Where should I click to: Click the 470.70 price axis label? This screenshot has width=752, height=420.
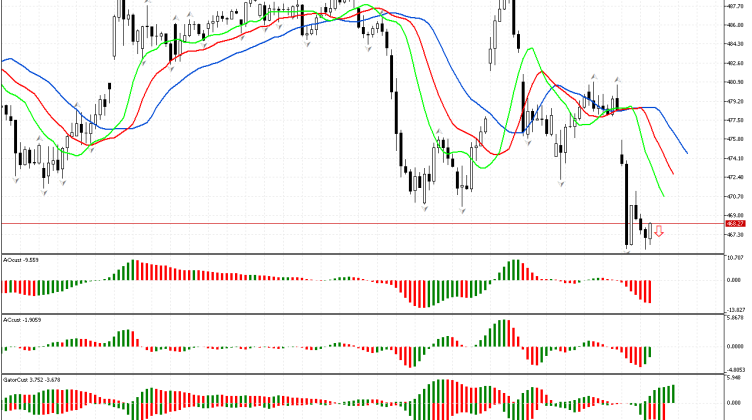pyautogui.click(x=734, y=196)
